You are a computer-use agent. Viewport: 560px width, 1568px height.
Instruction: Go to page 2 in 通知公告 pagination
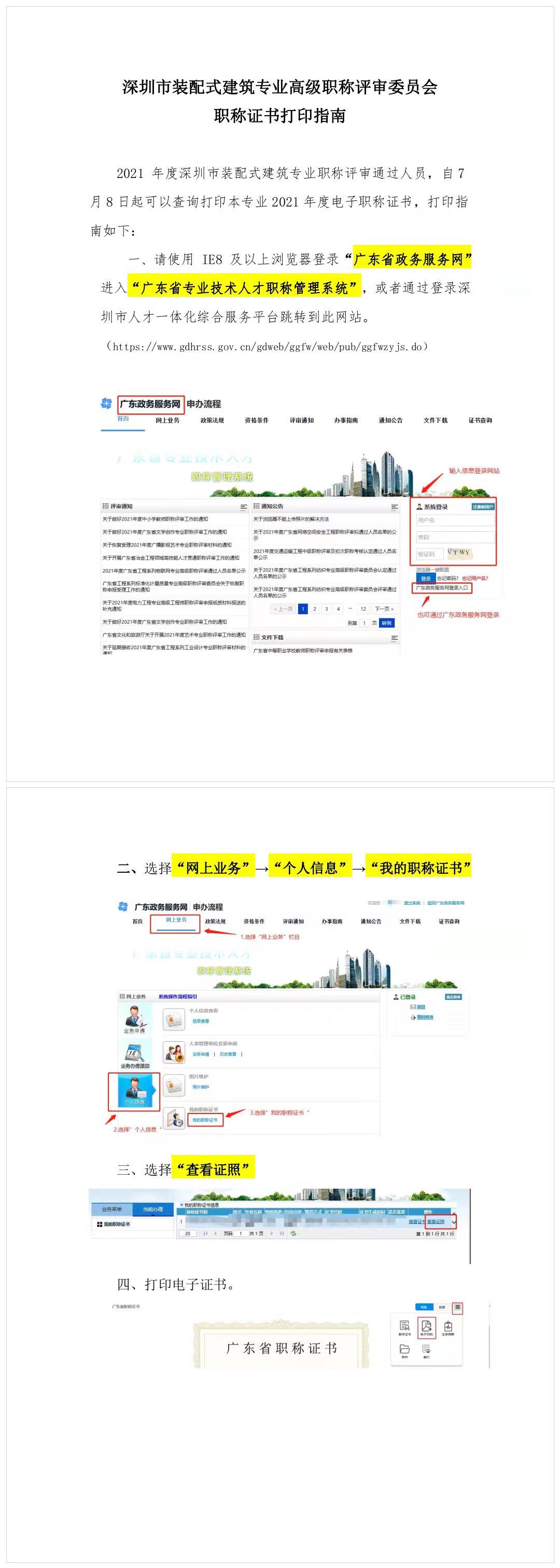click(x=314, y=609)
